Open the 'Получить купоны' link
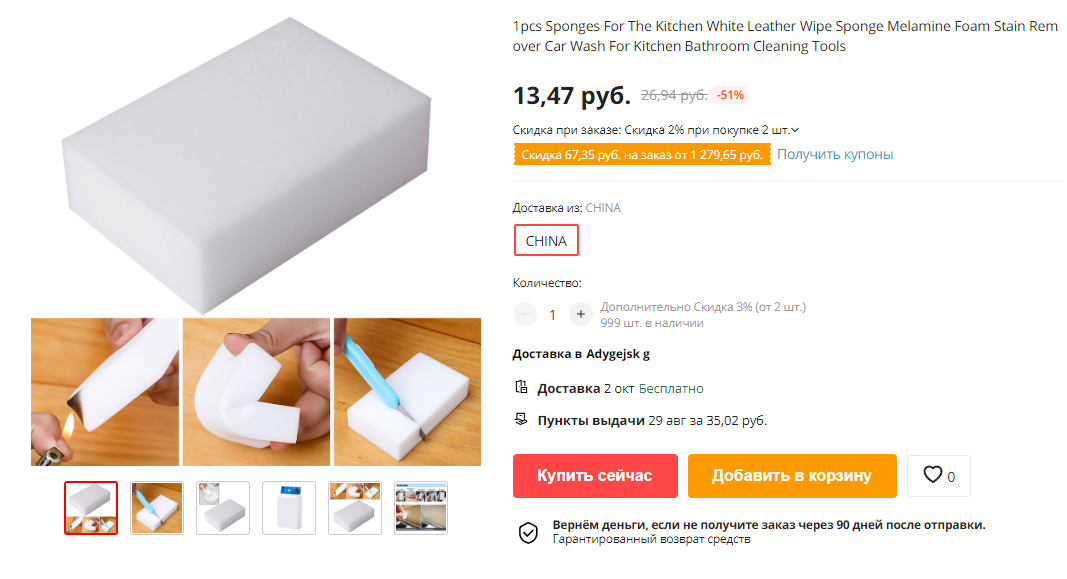1067x579 pixels. [835, 154]
